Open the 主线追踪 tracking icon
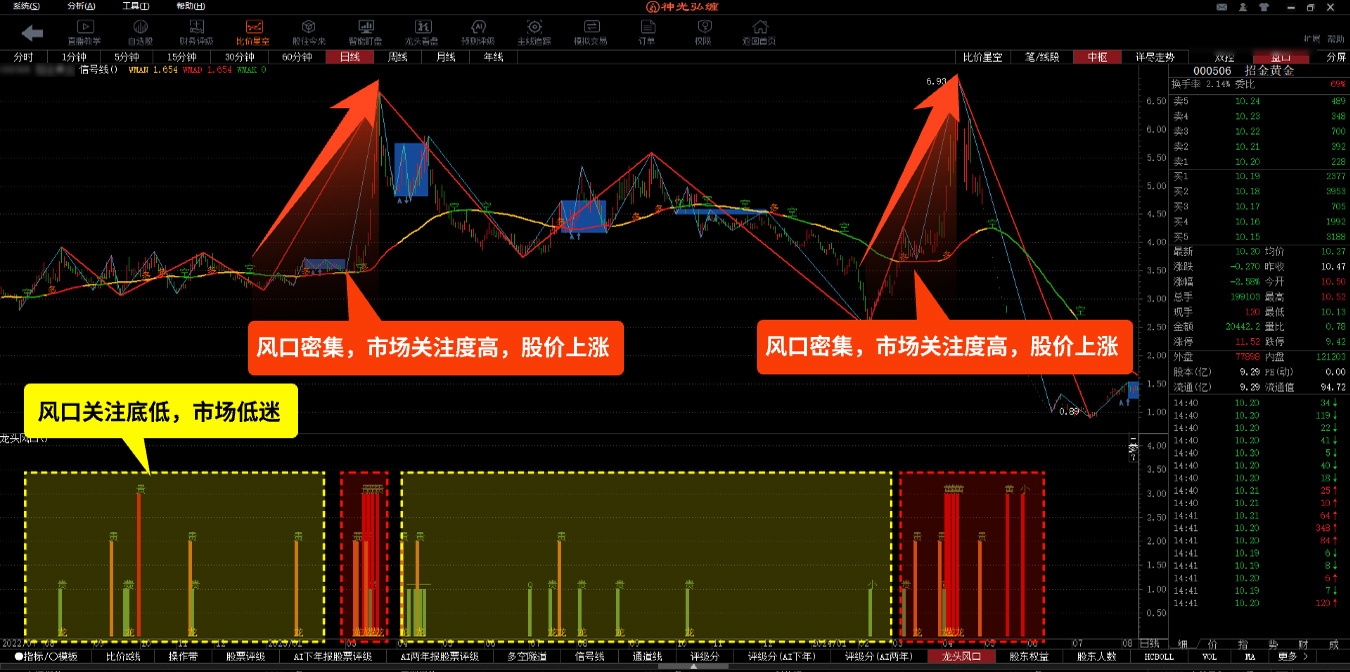The width and height of the screenshot is (1350, 672). pyautogui.click(x=534, y=32)
